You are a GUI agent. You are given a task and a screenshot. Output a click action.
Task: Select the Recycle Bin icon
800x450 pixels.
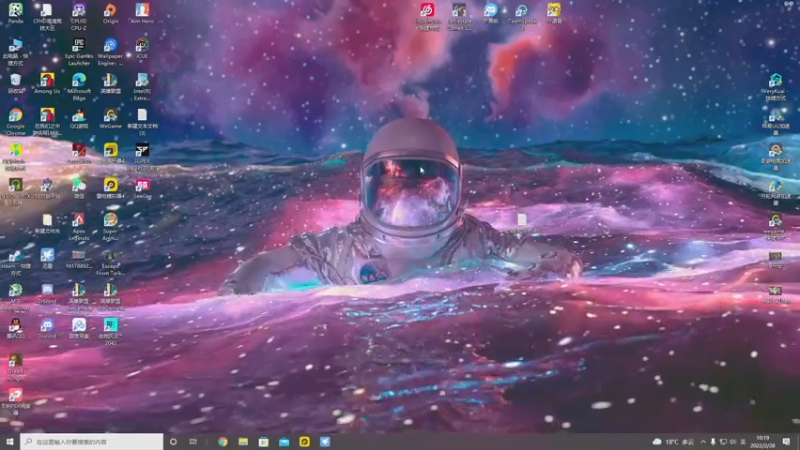(15, 83)
